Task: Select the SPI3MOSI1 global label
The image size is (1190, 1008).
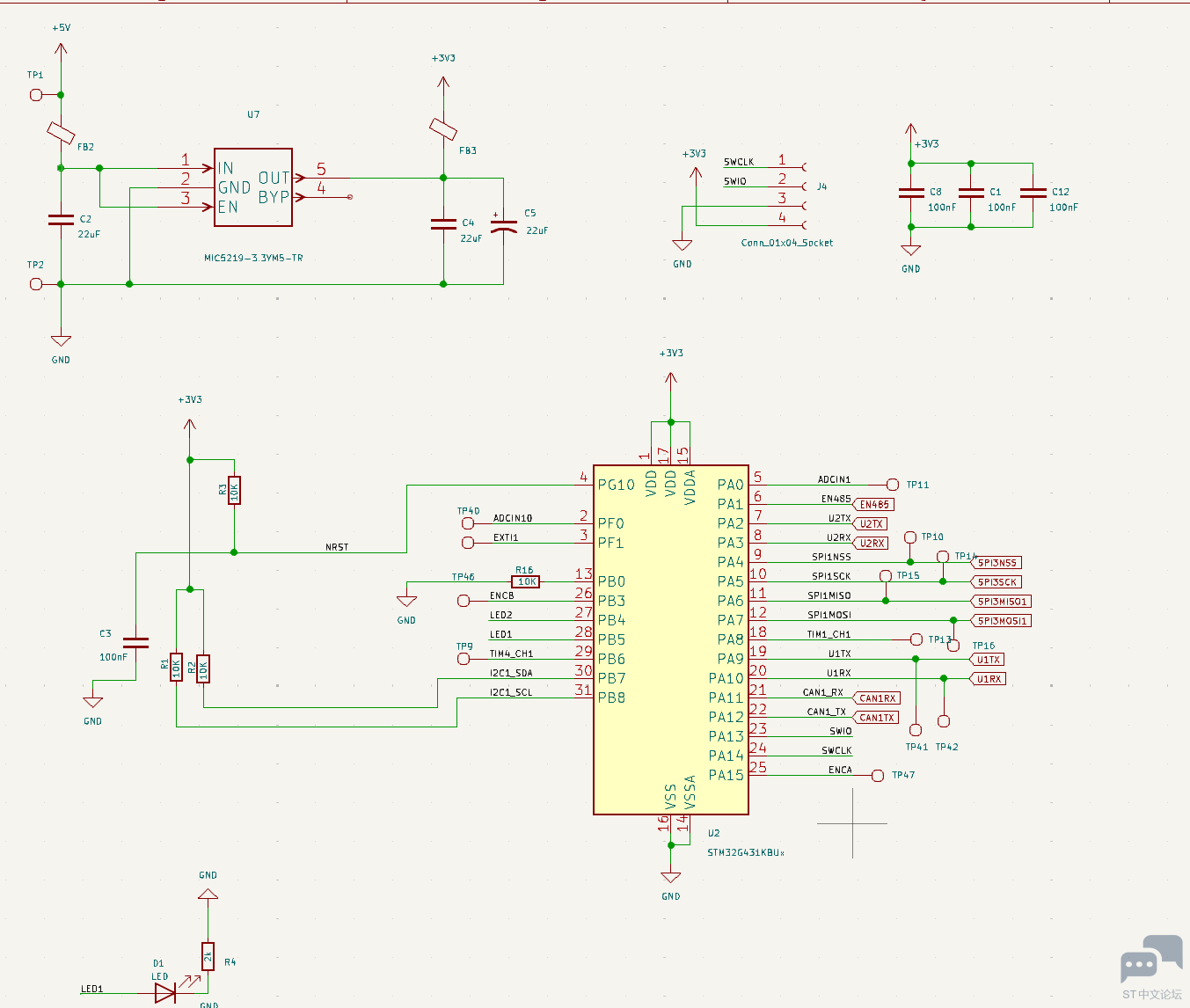Action: [1001, 621]
